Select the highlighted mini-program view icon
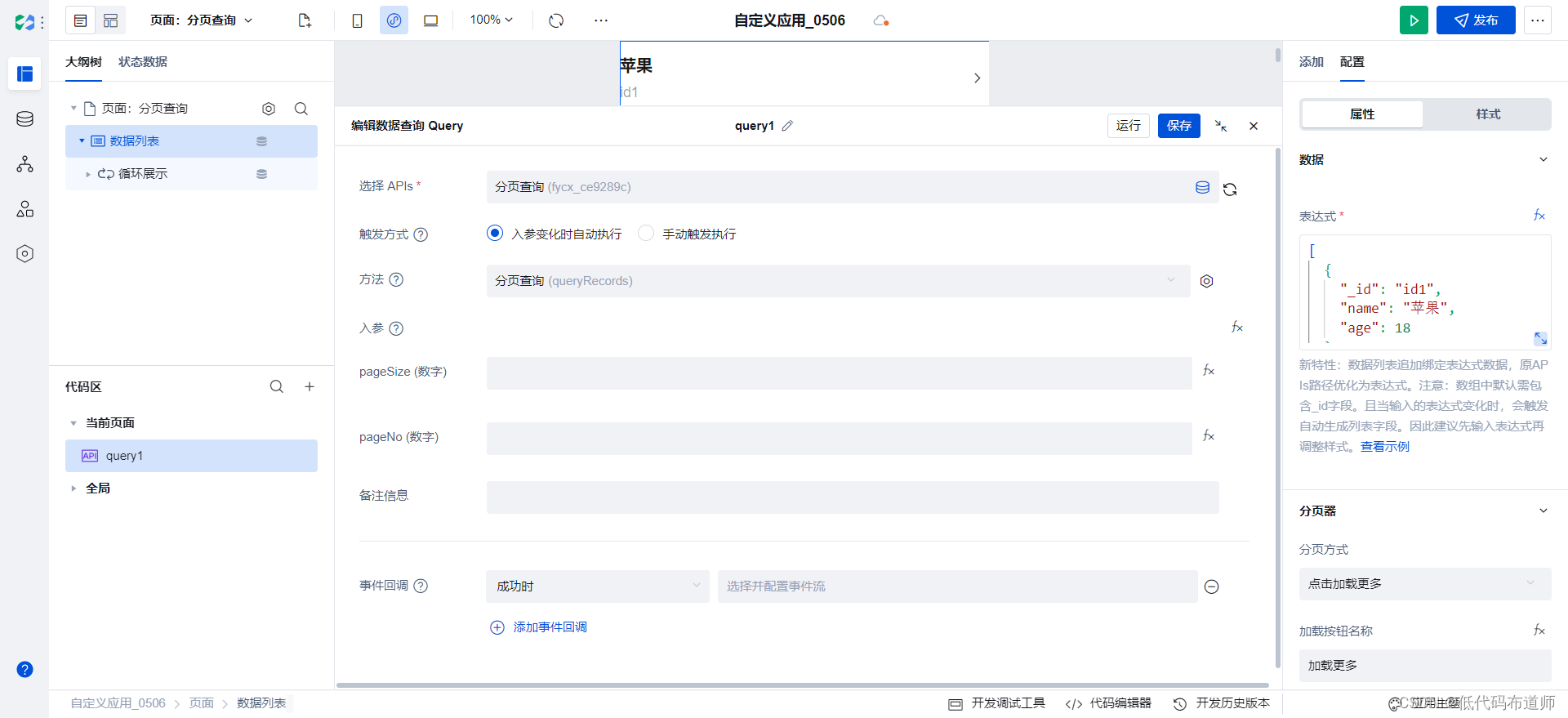This screenshot has height=718, width=1568. 394,20
